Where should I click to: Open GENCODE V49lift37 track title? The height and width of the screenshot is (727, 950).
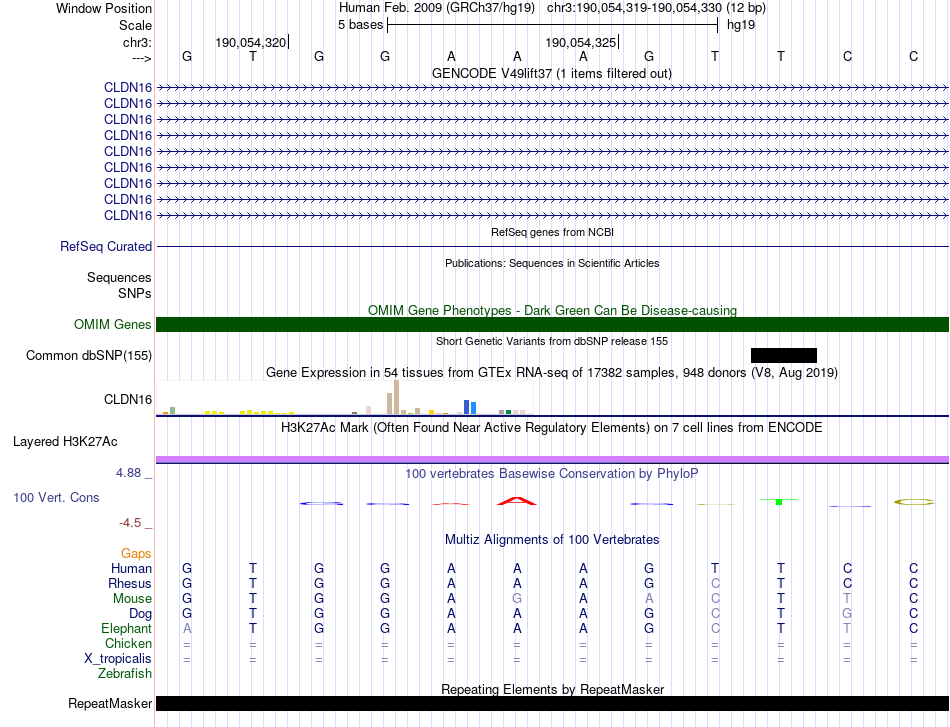click(552, 73)
